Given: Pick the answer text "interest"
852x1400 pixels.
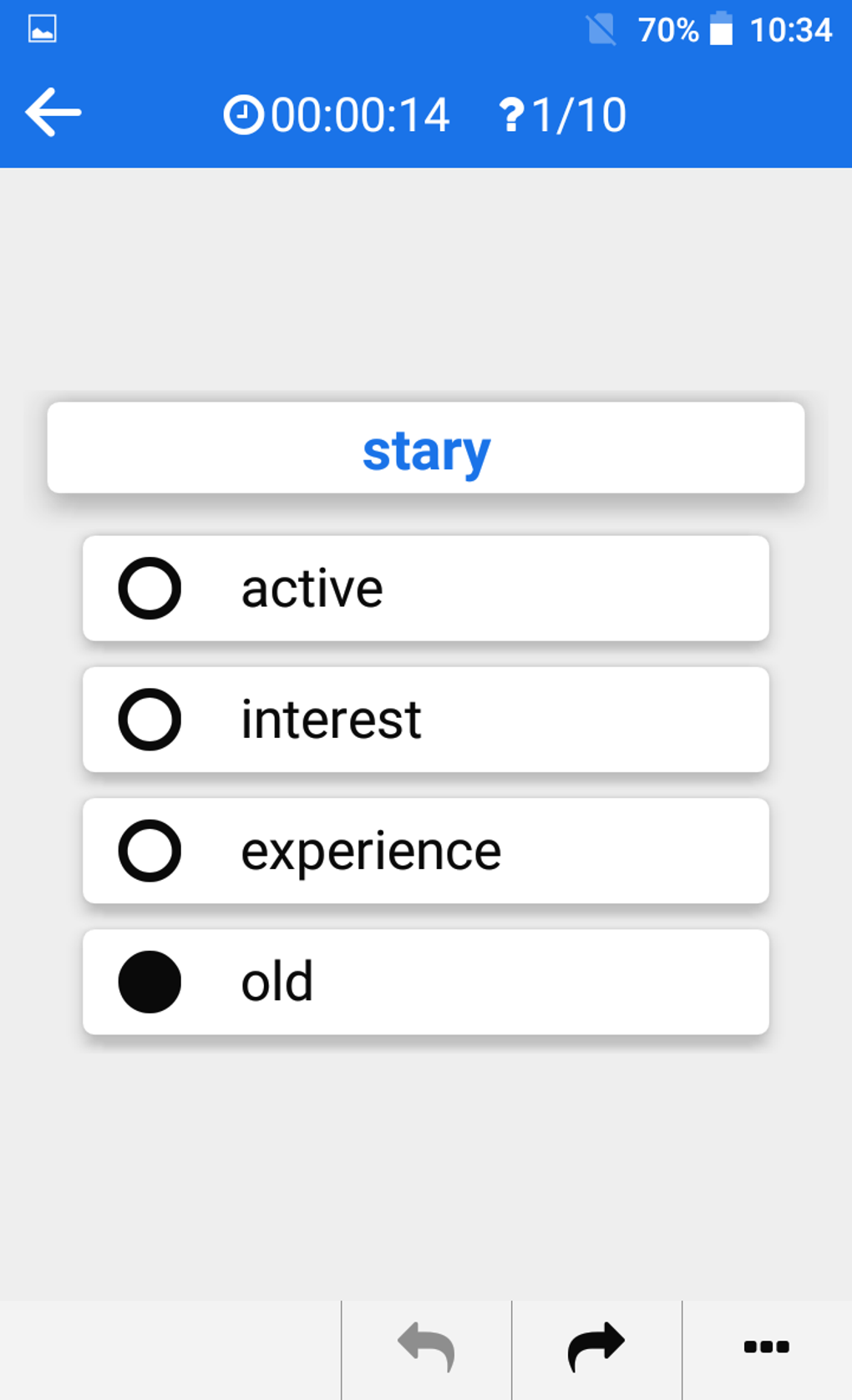Looking at the screenshot, I should coord(331,720).
